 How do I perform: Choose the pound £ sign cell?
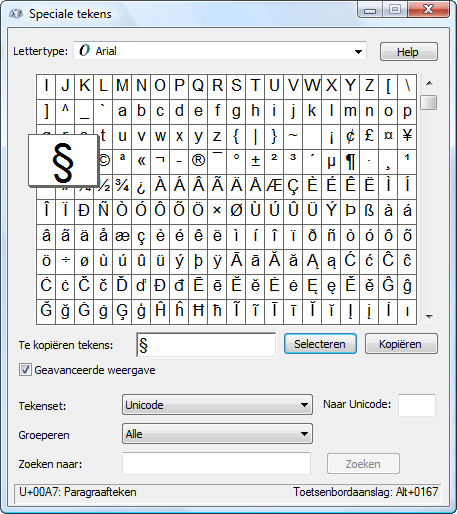click(x=369, y=137)
